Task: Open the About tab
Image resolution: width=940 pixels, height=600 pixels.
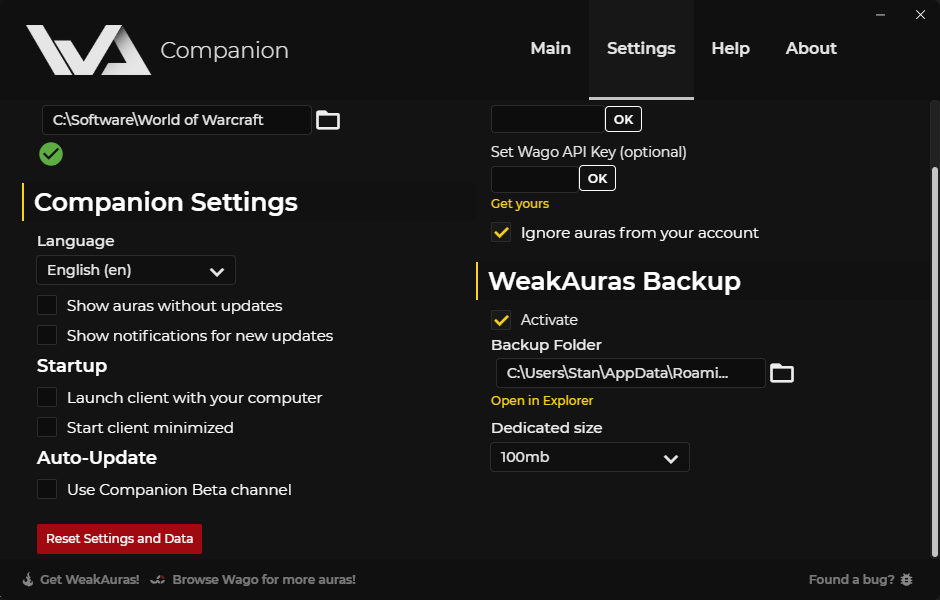Action: tap(811, 49)
